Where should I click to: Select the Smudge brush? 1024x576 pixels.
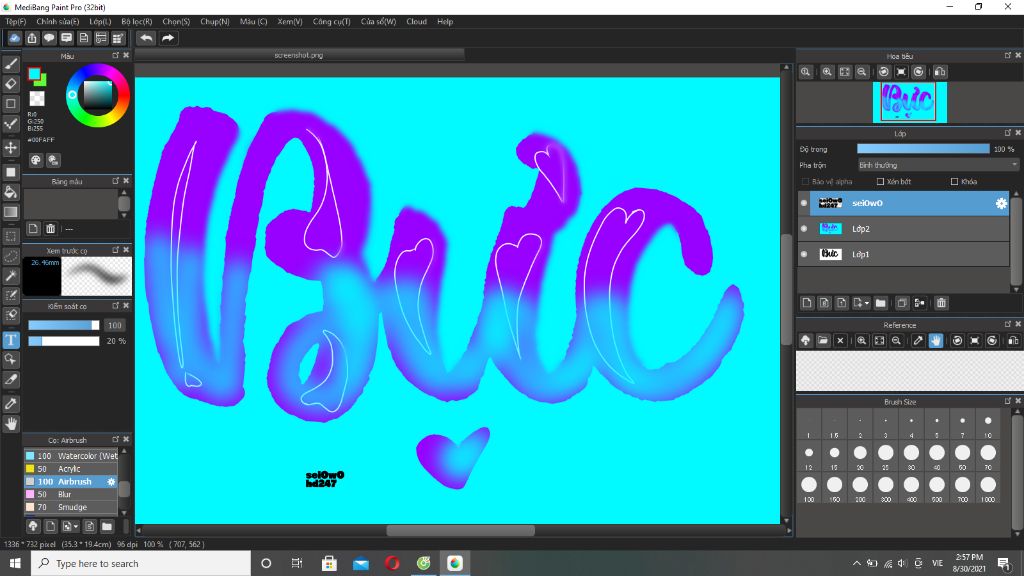(x=71, y=507)
